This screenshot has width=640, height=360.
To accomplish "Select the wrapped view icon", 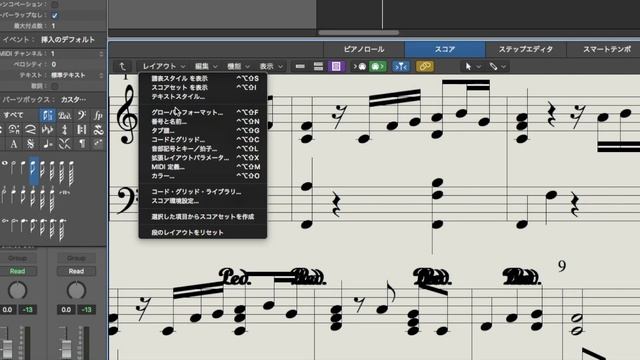I will [318, 67].
